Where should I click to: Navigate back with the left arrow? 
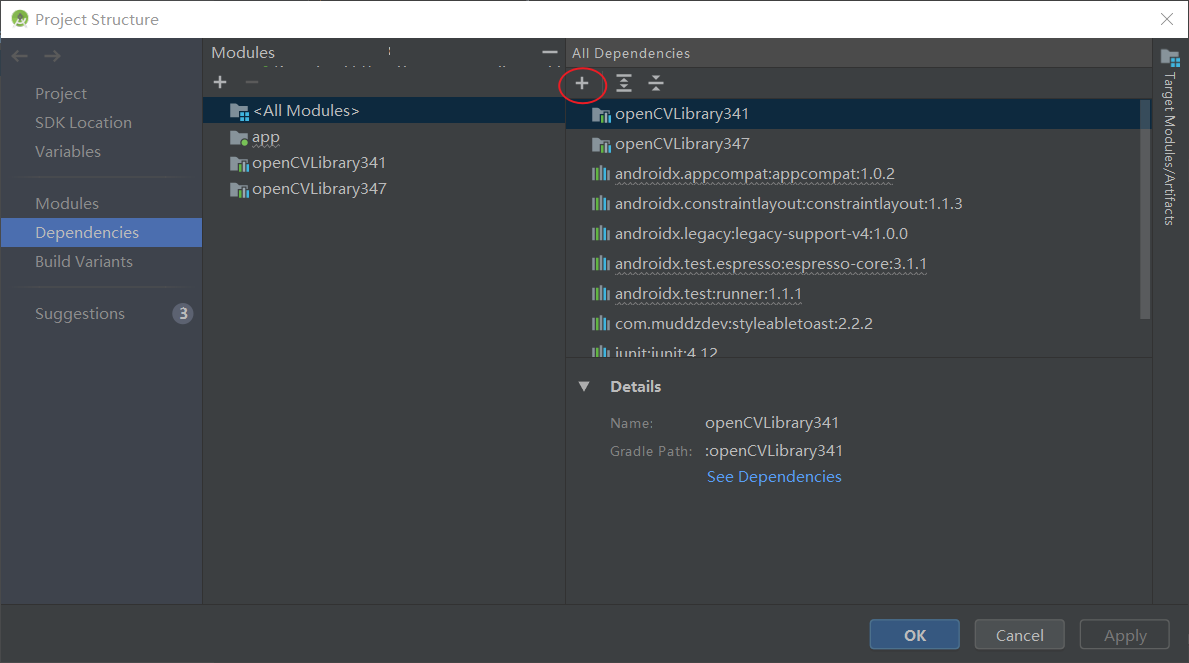(x=20, y=56)
